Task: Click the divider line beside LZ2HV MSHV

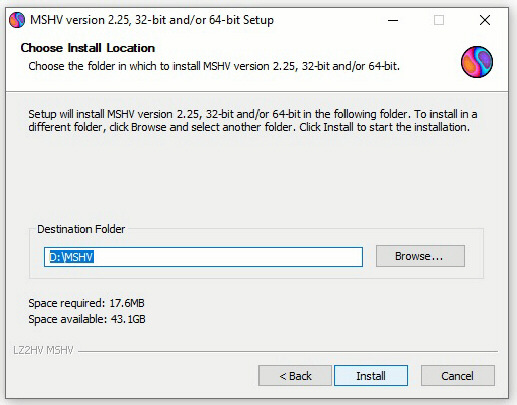Action: pyautogui.click(x=288, y=351)
